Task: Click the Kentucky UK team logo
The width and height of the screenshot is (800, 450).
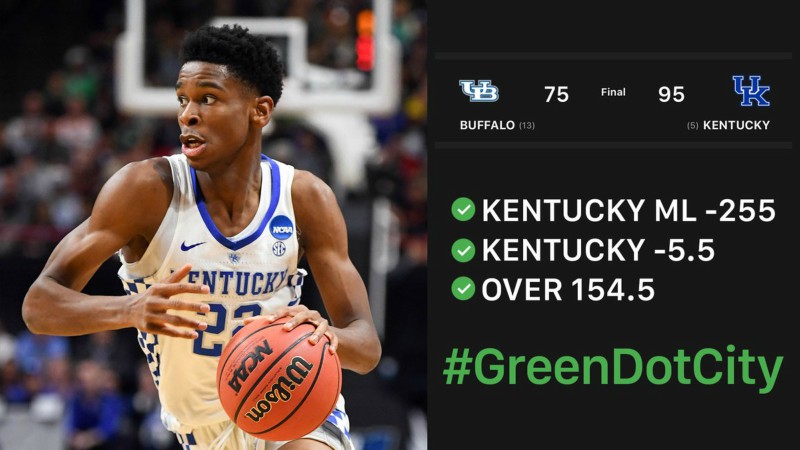Action: point(751,91)
